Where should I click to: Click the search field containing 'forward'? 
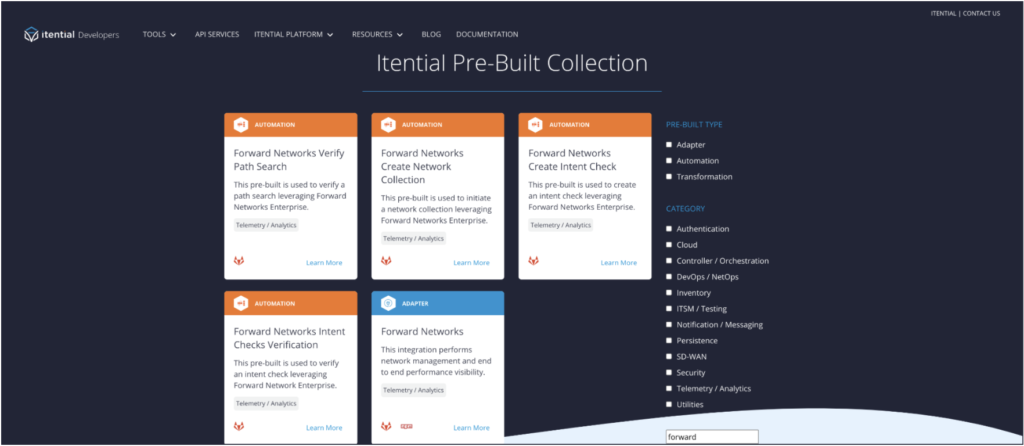pos(711,437)
